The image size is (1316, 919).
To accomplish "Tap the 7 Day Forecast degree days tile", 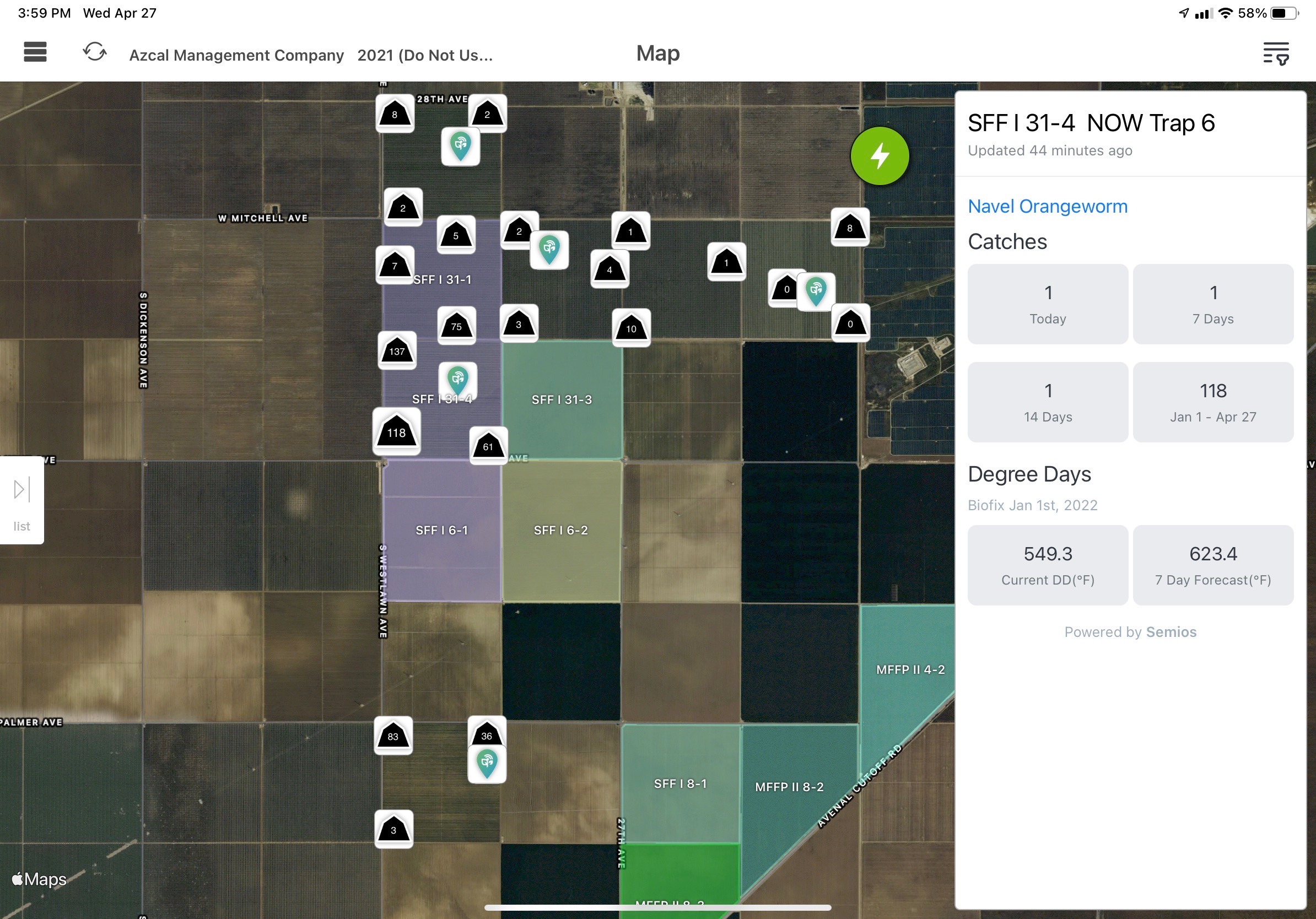I will 1213,565.
